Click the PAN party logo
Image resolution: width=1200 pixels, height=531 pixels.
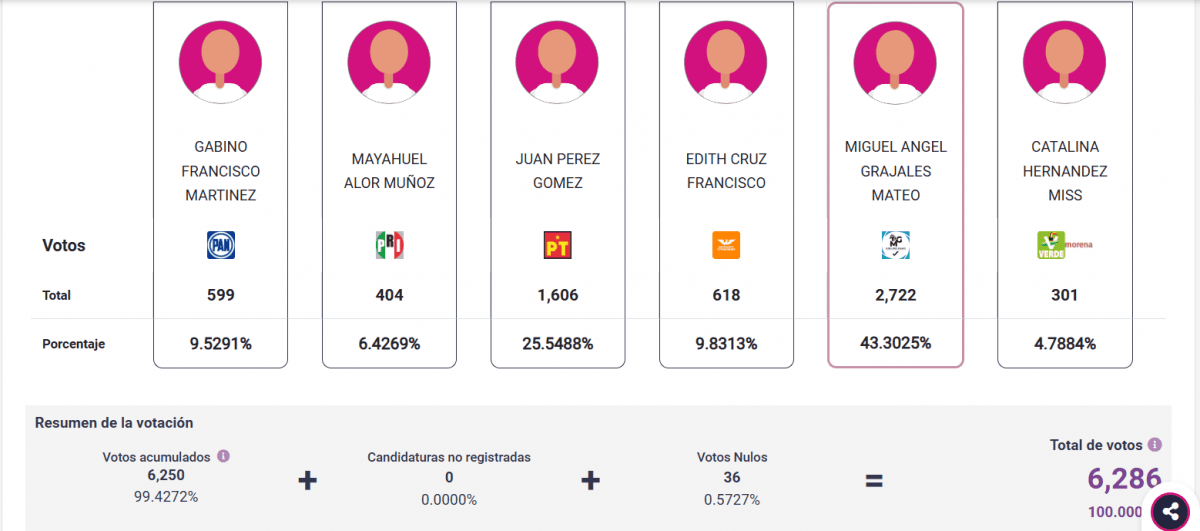tap(220, 245)
